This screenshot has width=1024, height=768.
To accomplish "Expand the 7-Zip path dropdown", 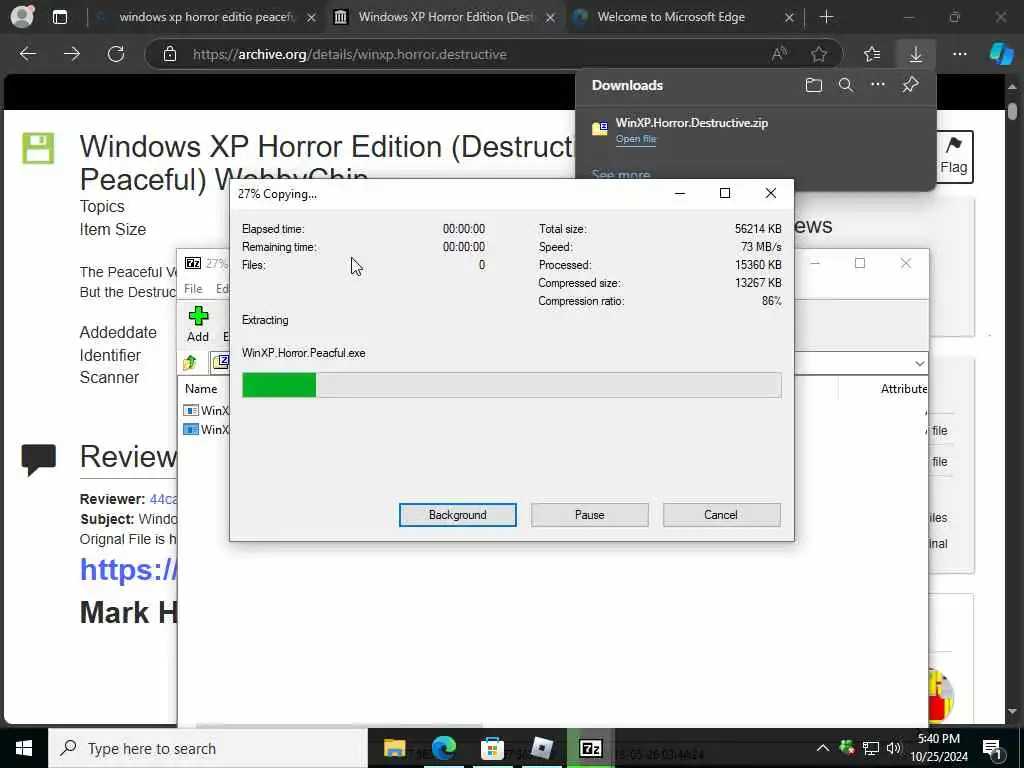I will pos(920,364).
